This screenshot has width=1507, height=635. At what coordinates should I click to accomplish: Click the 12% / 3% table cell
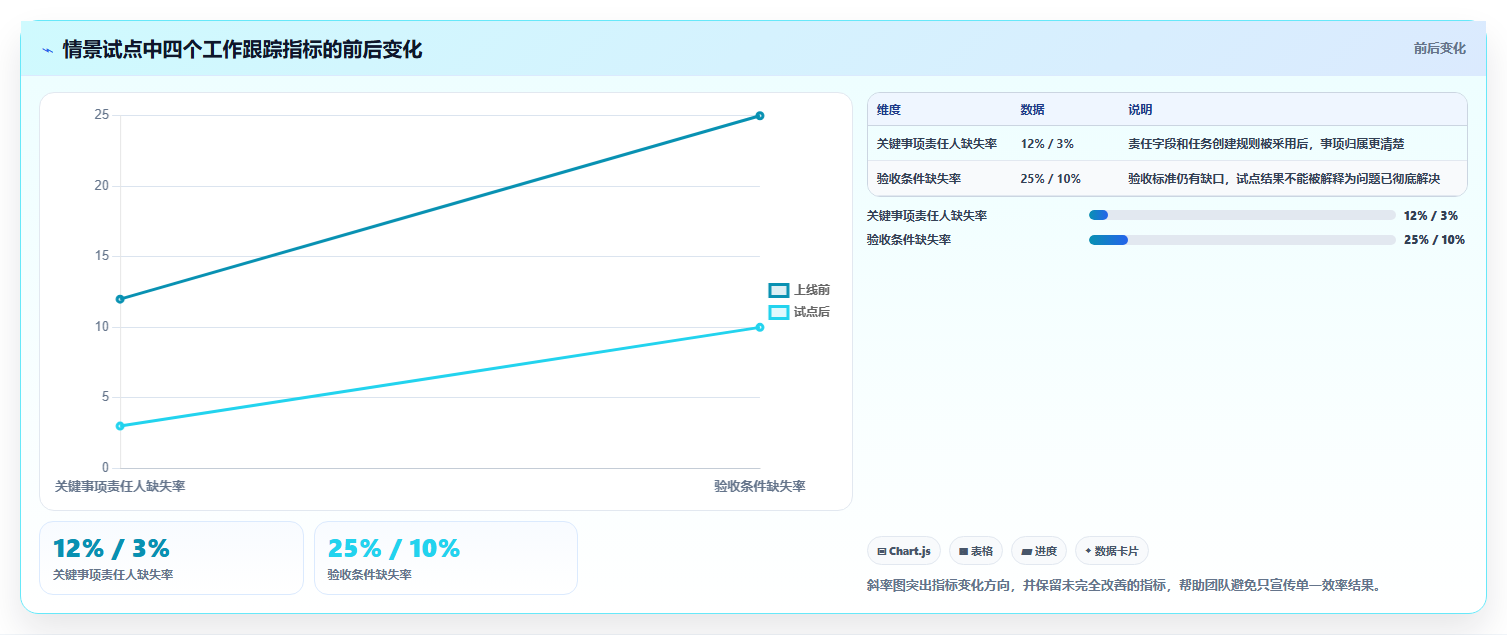tap(1048, 144)
